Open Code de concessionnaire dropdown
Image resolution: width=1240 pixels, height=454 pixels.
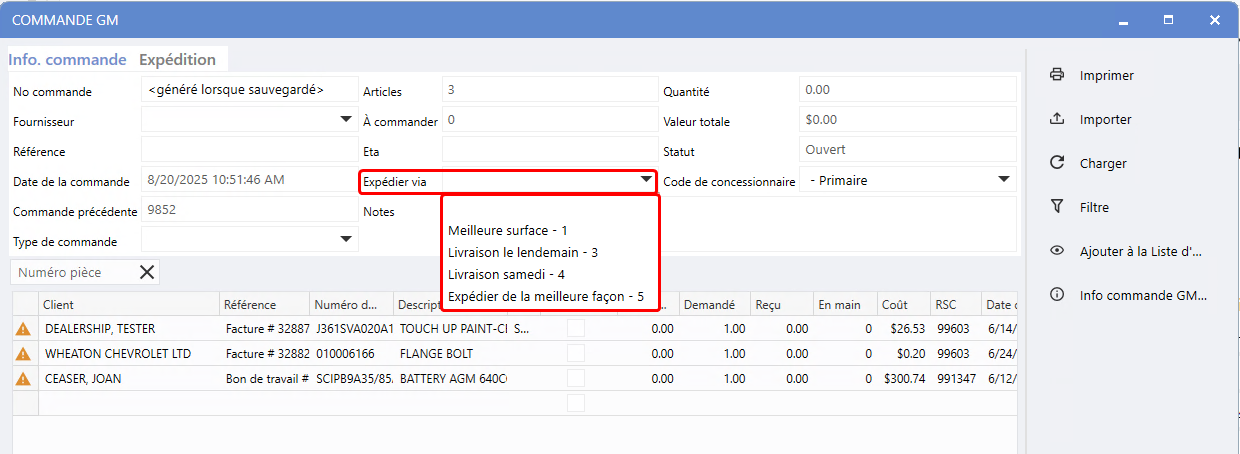click(x=1003, y=181)
